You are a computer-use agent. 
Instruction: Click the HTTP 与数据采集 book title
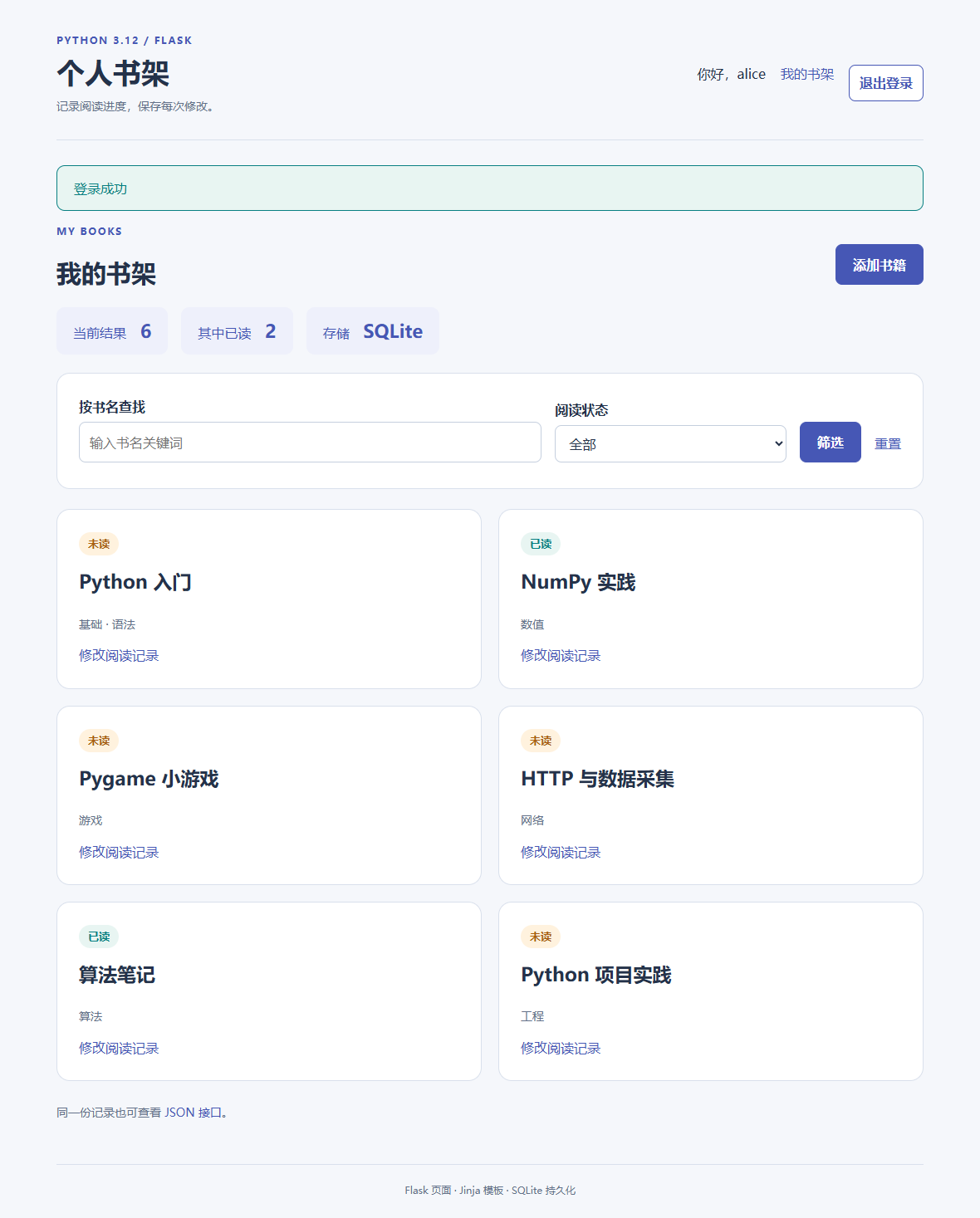click(597, 779)
